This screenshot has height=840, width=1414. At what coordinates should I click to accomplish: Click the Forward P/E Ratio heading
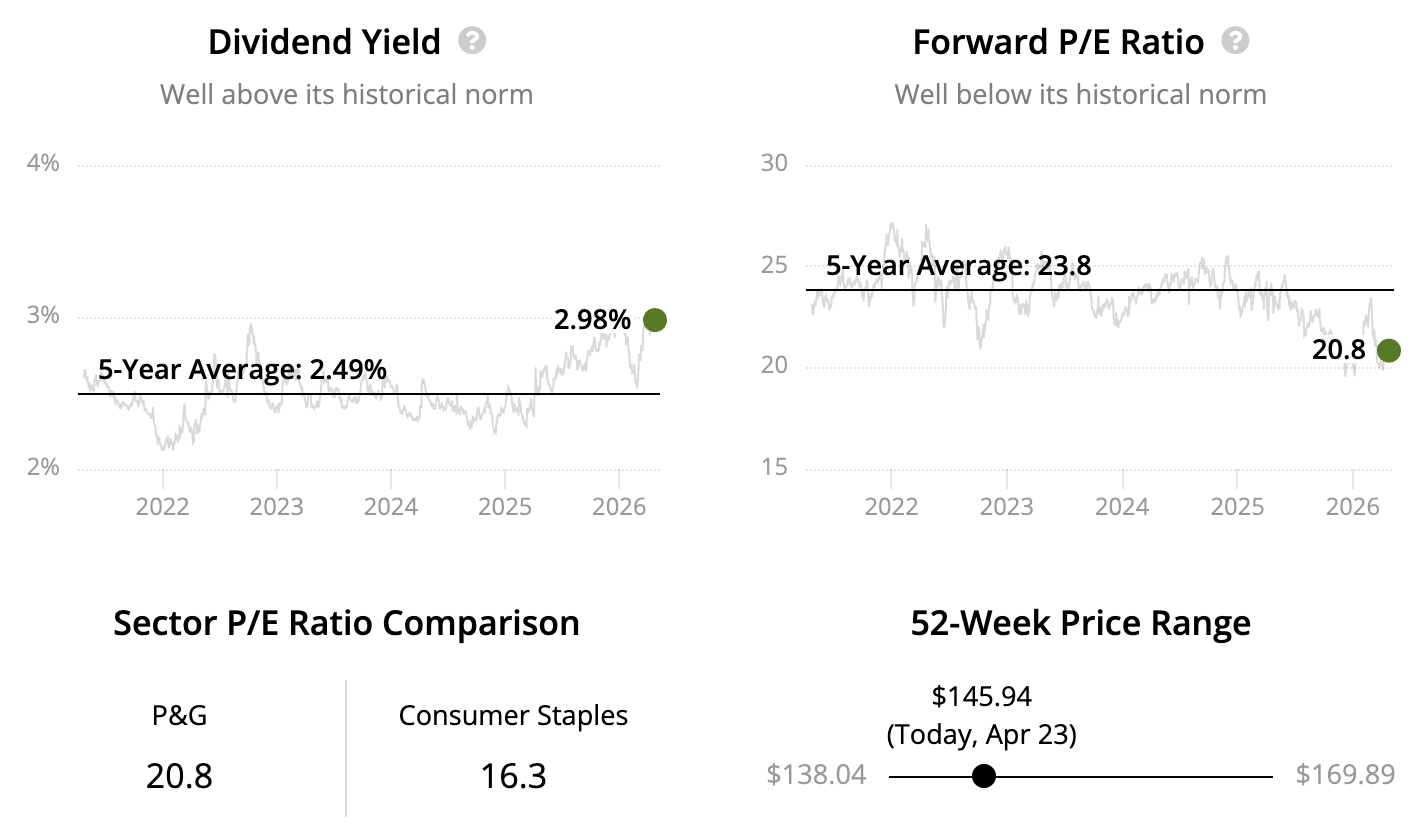[1058, 42]
